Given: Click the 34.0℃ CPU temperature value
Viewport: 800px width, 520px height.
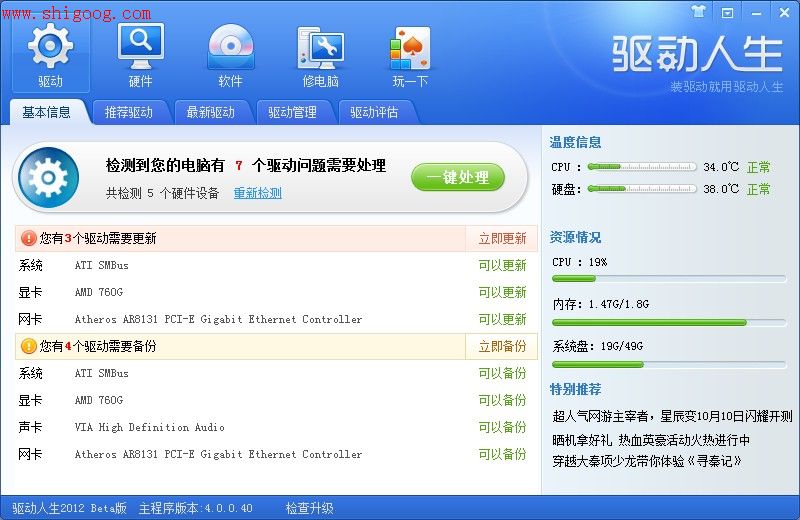Looking at the screenshot, I should click(721, 167).
